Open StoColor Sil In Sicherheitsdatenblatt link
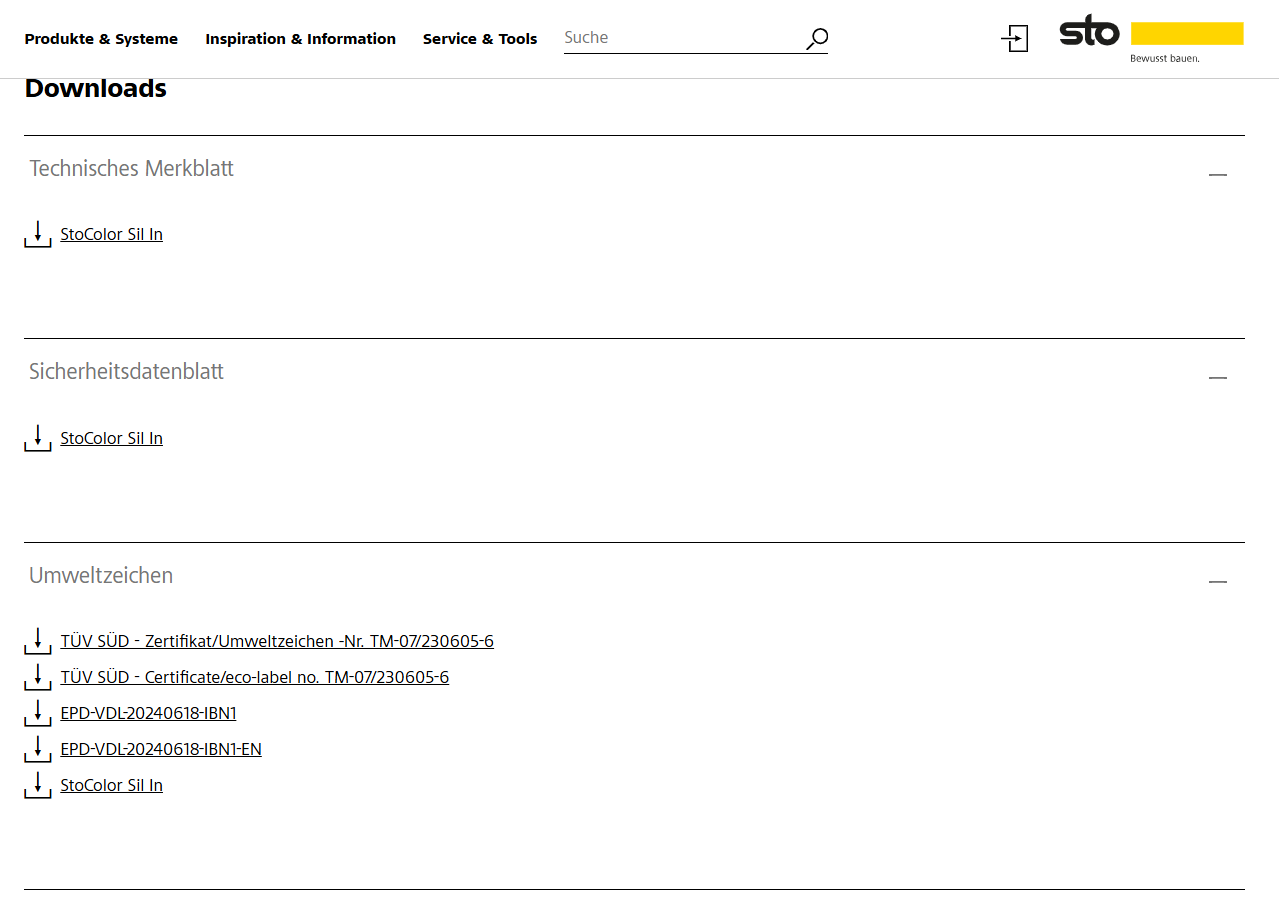Screen dimensions: 1279x904 tap(111, 438)
